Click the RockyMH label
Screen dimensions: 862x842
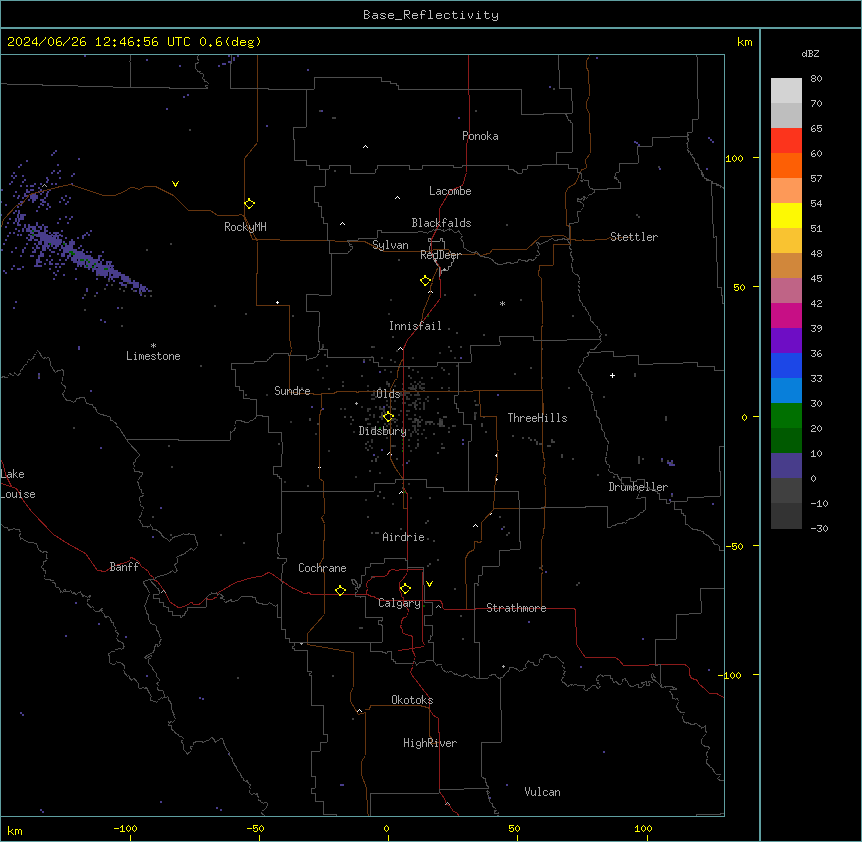[245, 227]
